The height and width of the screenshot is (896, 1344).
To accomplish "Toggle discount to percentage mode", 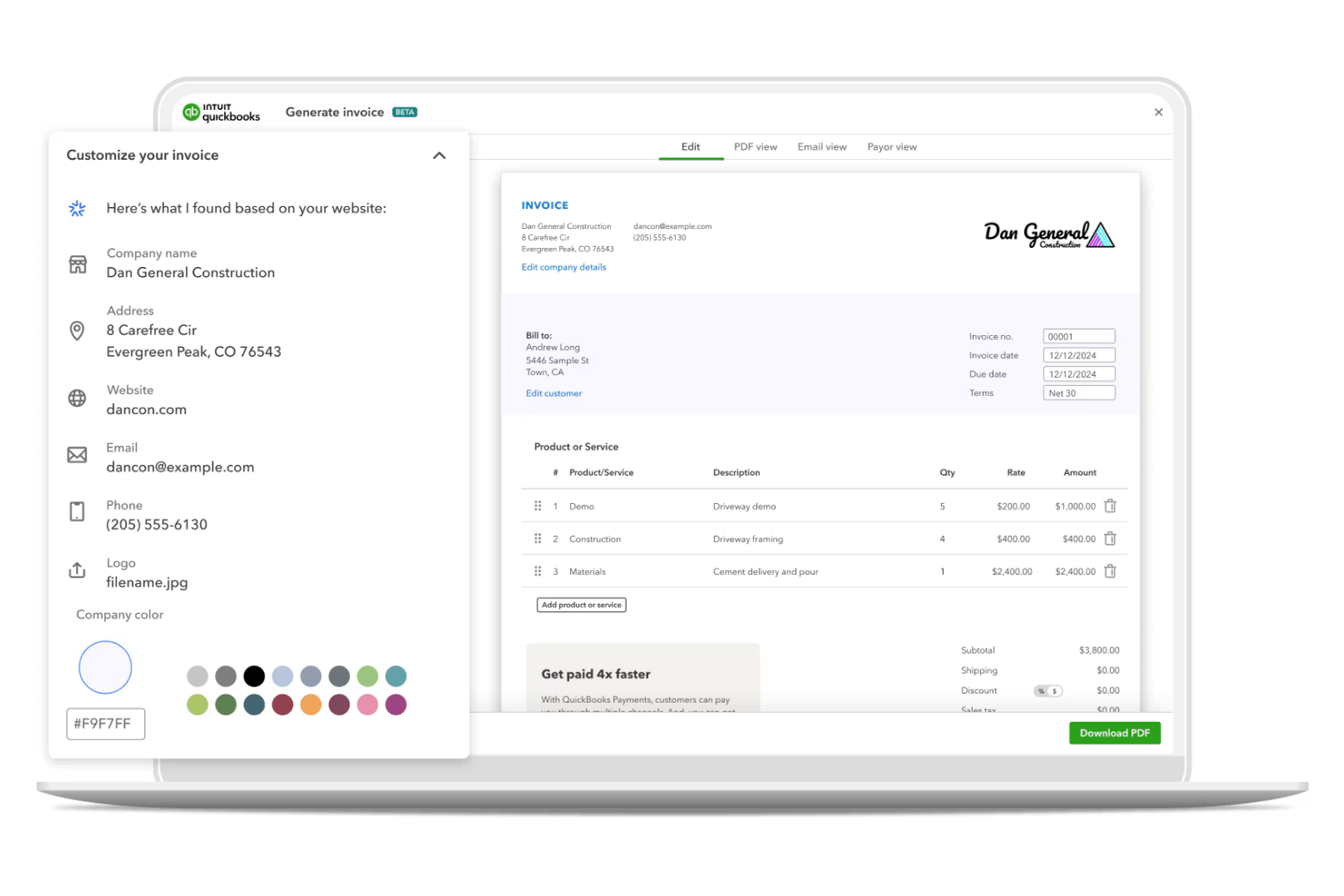I will pos(1041,690).
